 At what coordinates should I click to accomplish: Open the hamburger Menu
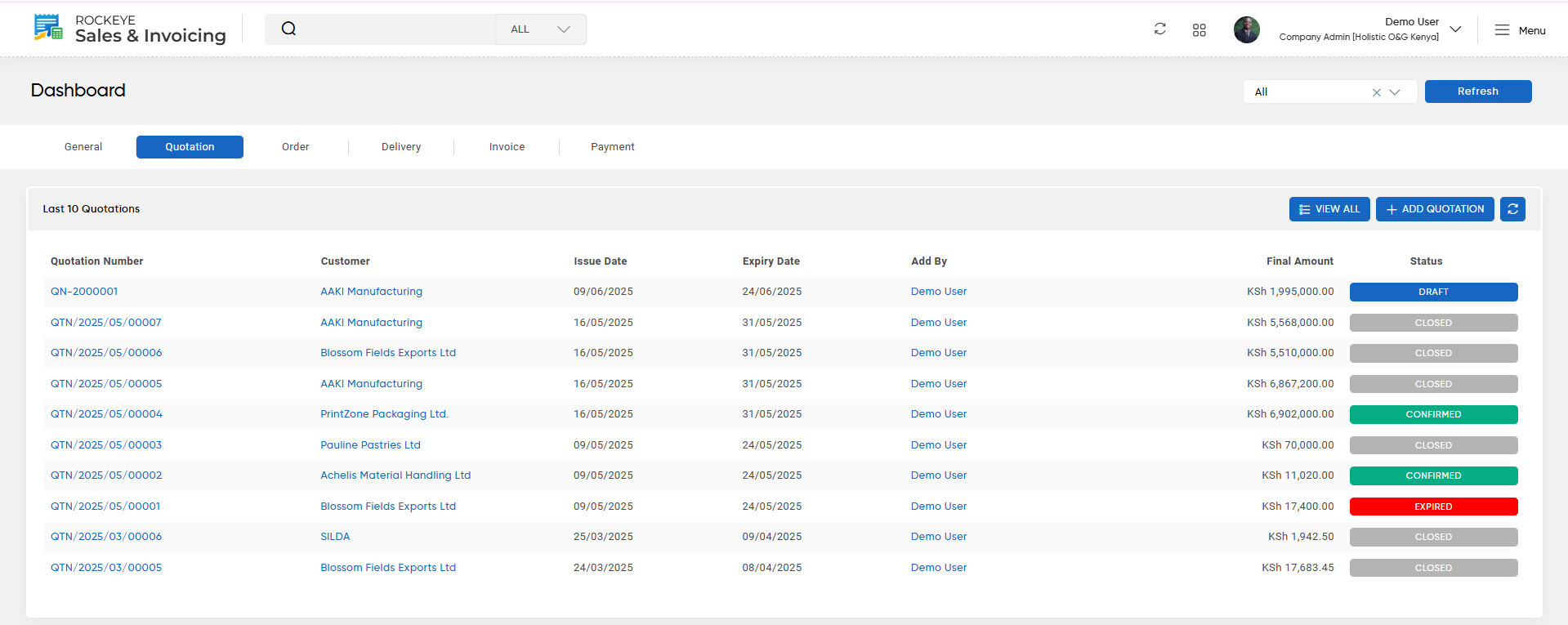click(x=1520, y=30)
